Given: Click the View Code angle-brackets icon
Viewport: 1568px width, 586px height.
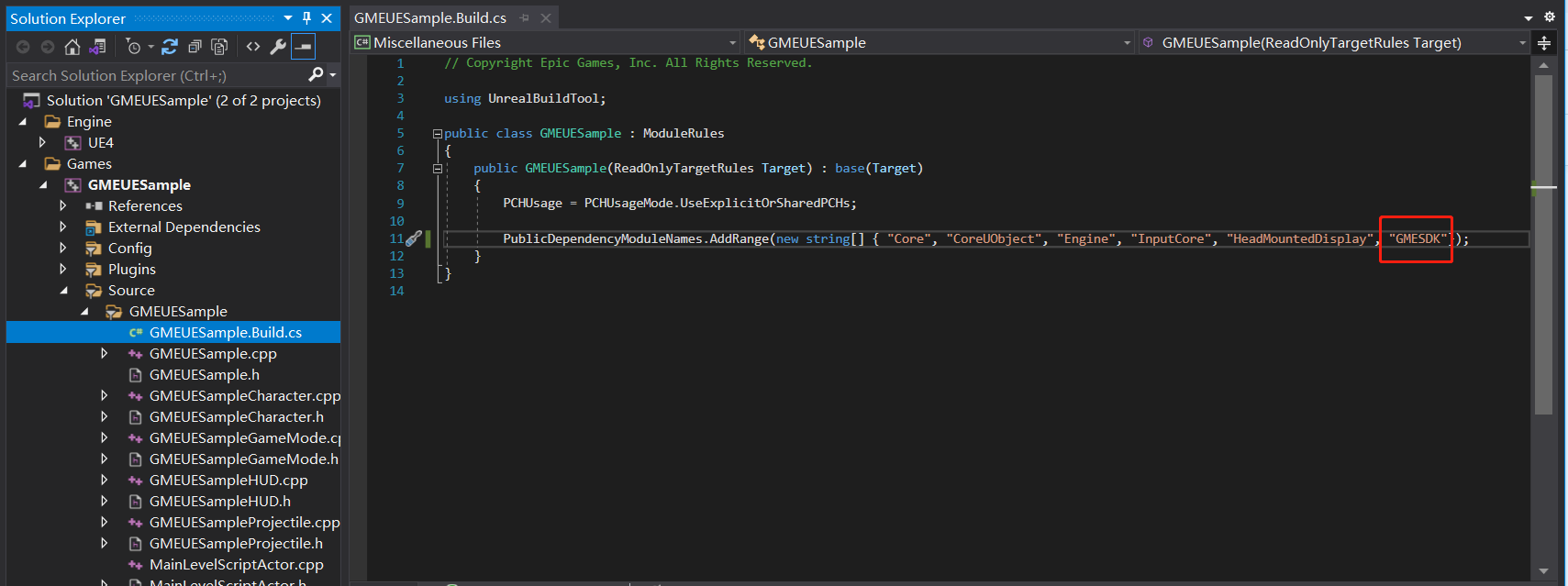Looking at the screenshot, I should pyautogui.click(x=253, y=47).
